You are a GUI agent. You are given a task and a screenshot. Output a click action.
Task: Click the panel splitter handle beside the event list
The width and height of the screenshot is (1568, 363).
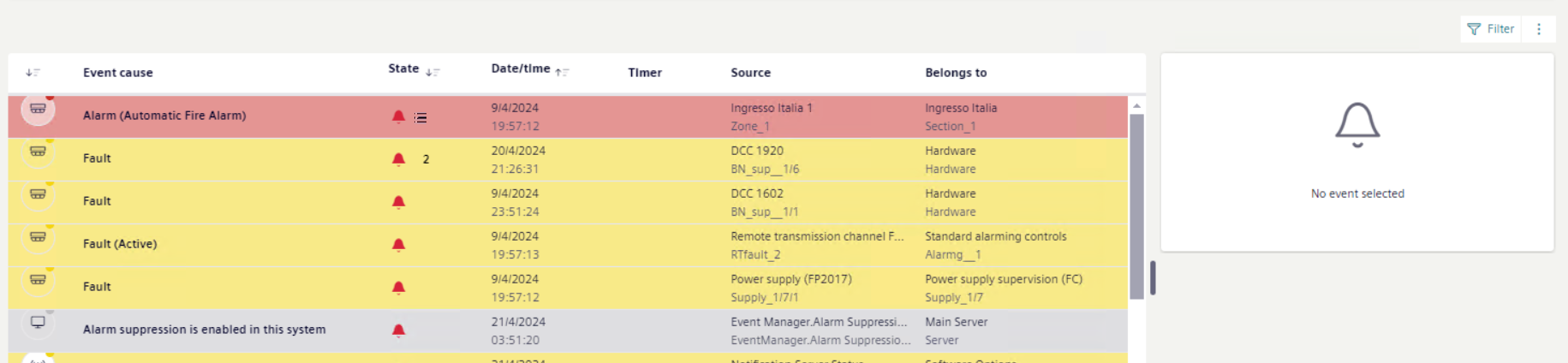(1153, 278)
